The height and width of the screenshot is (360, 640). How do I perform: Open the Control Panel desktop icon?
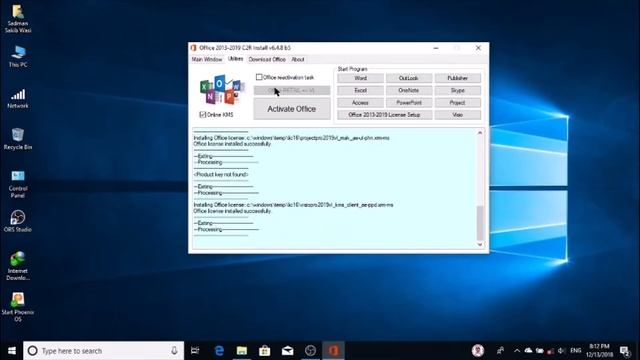pos(18,184)
